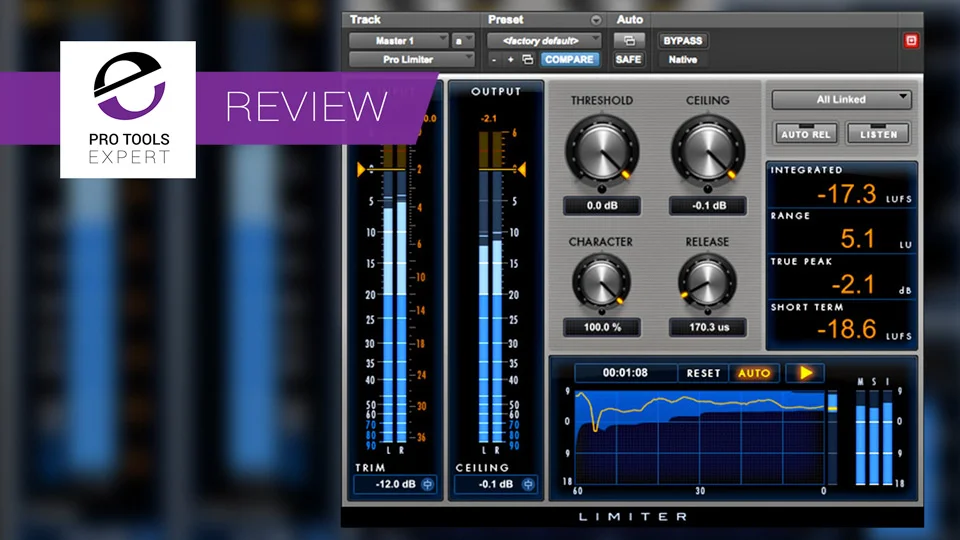This screenshot has width=960, height=540.
Task: Click the Track header label
Action: [365, 20]
